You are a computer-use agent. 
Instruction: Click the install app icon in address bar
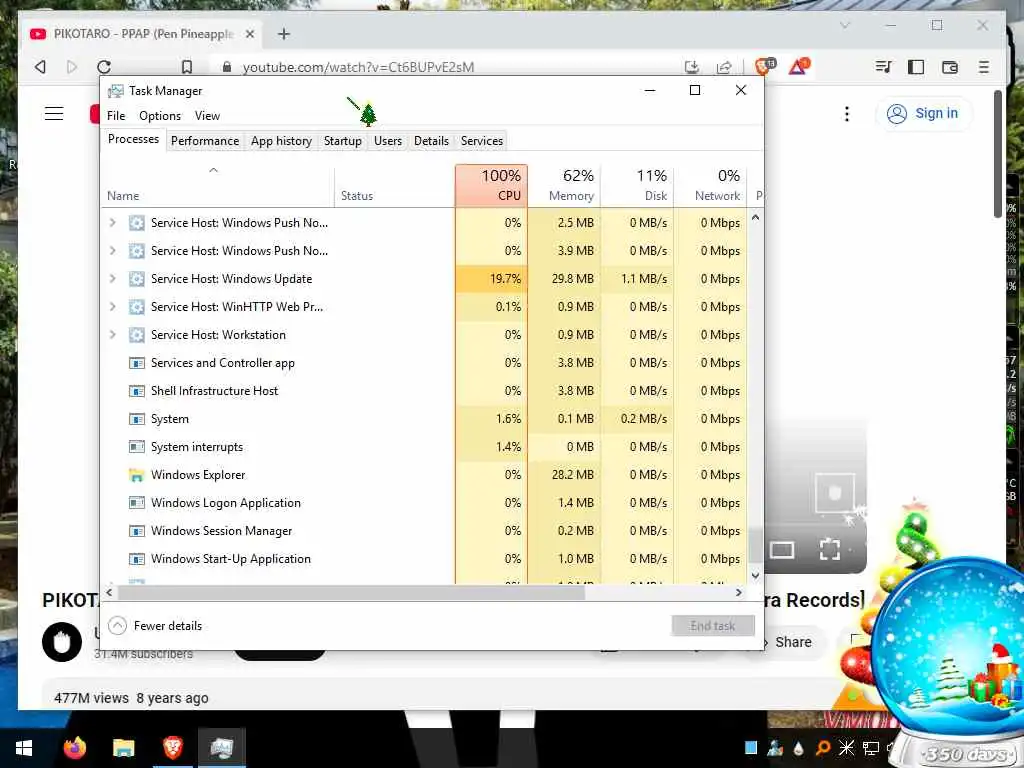tap(692, 67)
